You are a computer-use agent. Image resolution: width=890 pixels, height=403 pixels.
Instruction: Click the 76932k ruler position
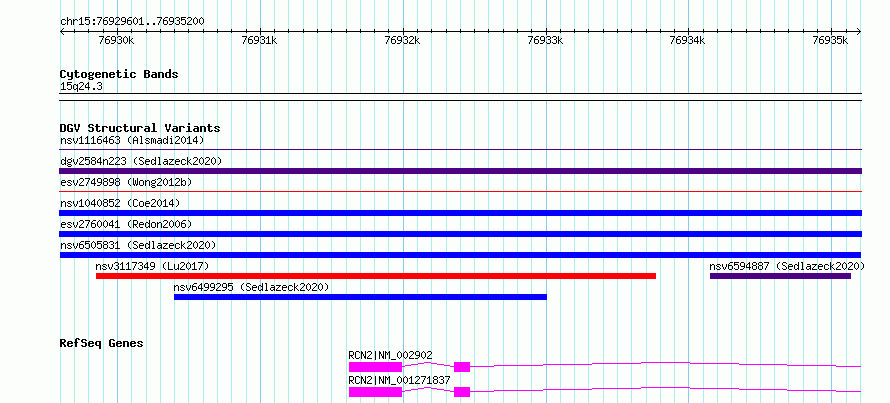(x=402, y=40)
